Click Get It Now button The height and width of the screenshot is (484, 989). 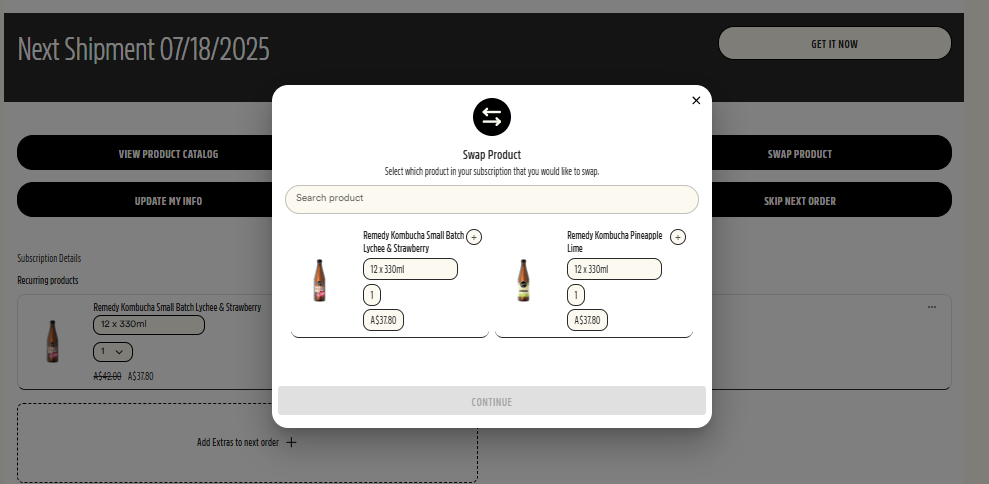pos(834,44)
